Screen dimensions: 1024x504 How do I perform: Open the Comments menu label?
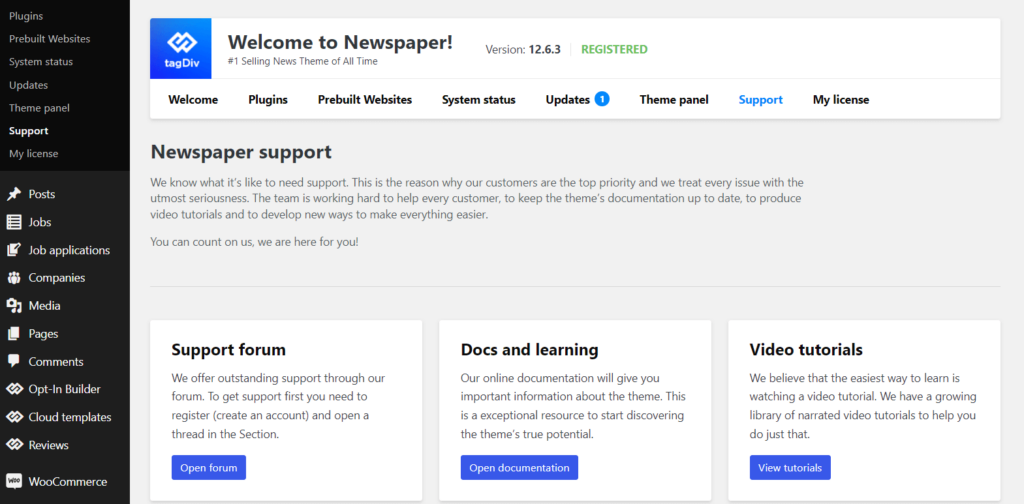[x=56, y=362]
